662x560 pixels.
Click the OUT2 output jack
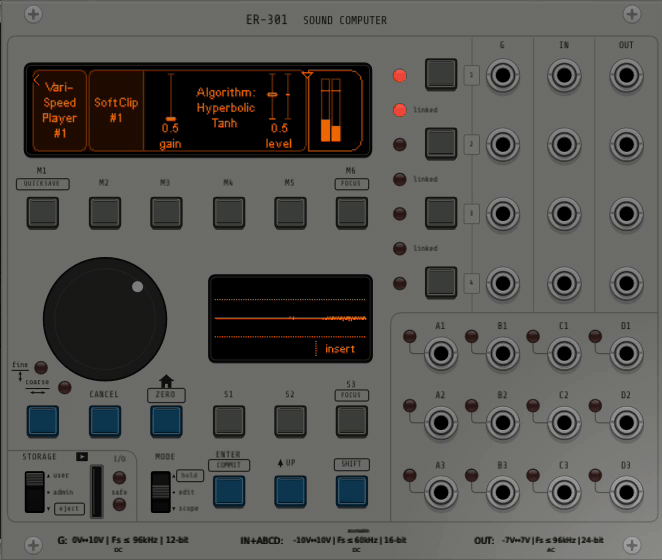626,144
